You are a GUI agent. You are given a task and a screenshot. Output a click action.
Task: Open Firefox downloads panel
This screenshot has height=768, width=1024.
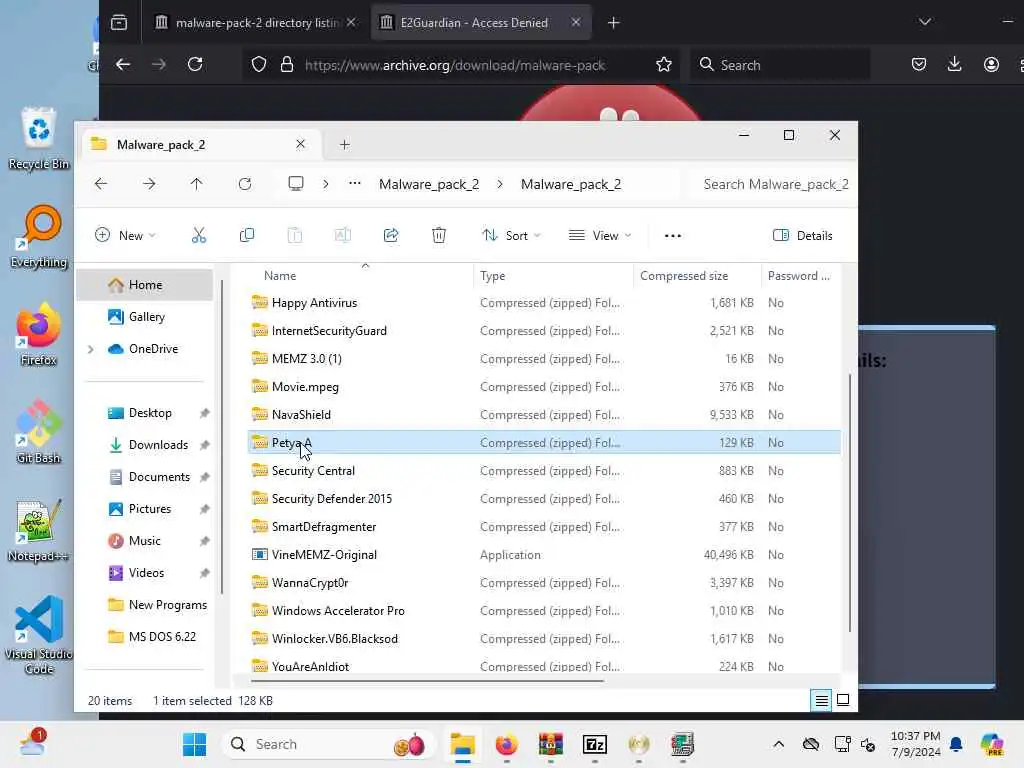click(954, 64)
